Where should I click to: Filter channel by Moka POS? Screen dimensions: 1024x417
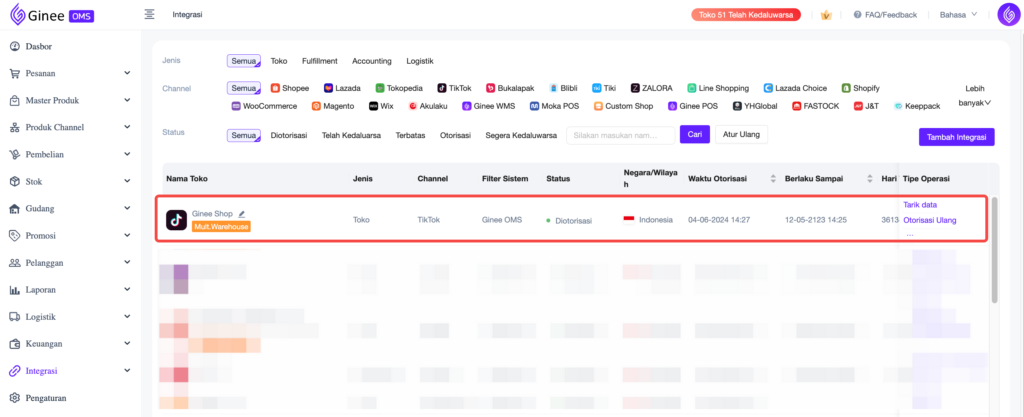pos(555,106)
